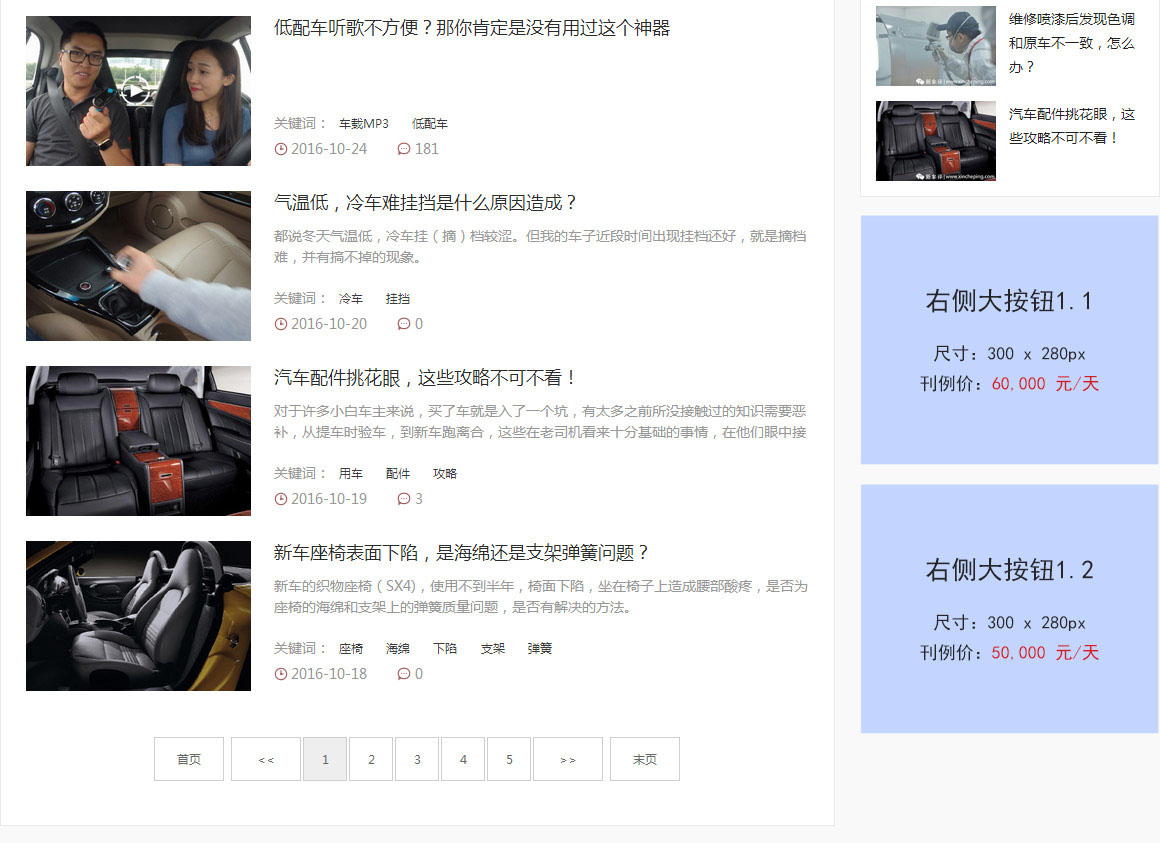The image size is (1160, 843).
Task: Go to previous page with << button
Action: [x=265, y=759]
